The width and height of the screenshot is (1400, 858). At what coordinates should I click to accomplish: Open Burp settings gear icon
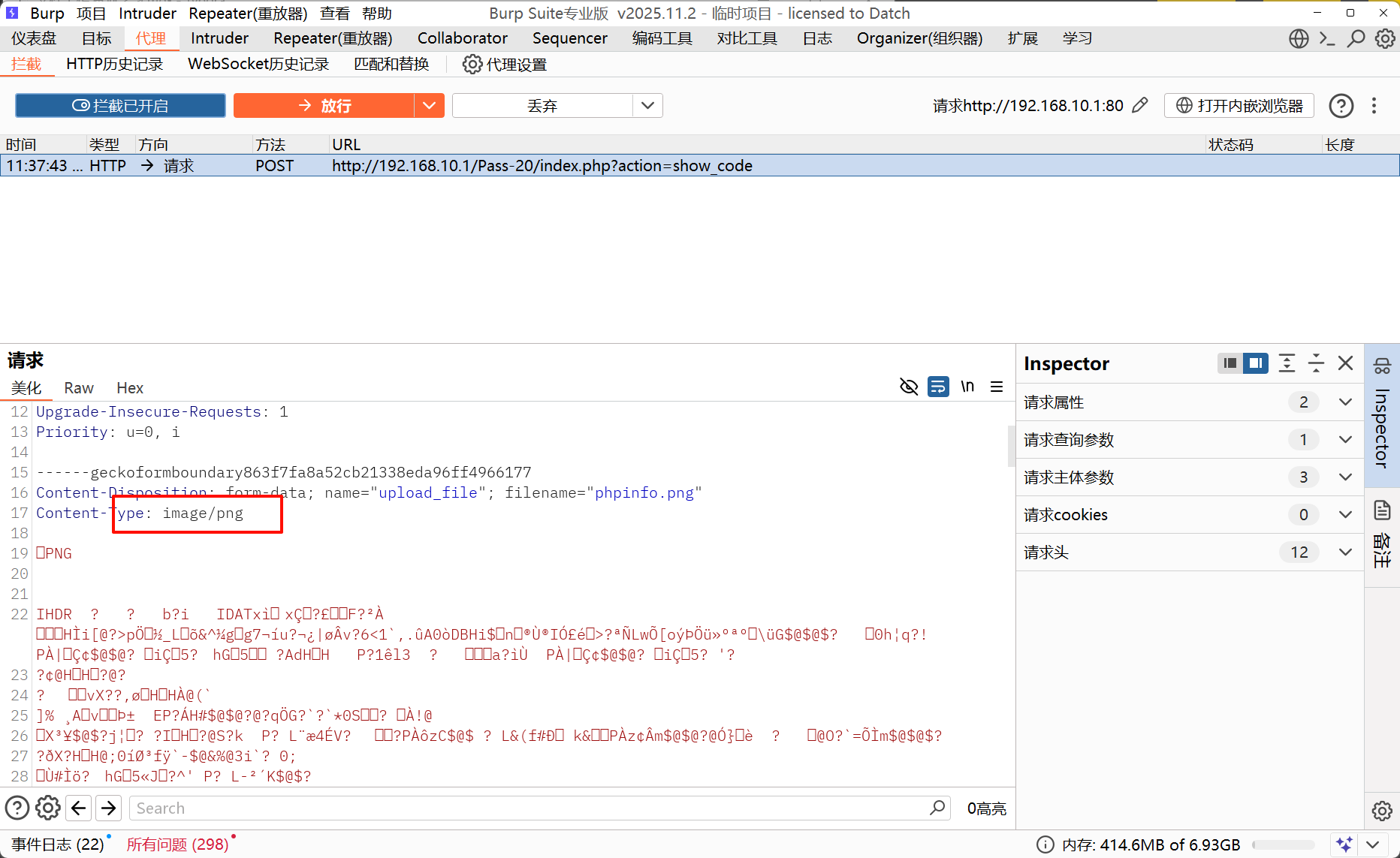point(1385,38)
